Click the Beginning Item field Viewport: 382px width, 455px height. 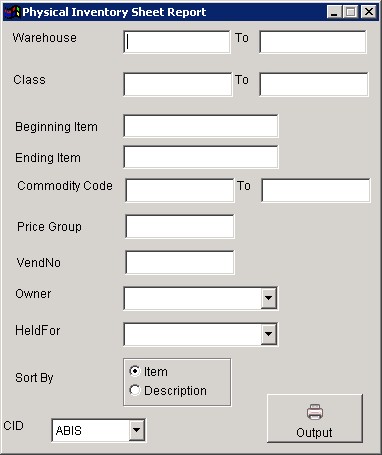(x=201, y=126)
